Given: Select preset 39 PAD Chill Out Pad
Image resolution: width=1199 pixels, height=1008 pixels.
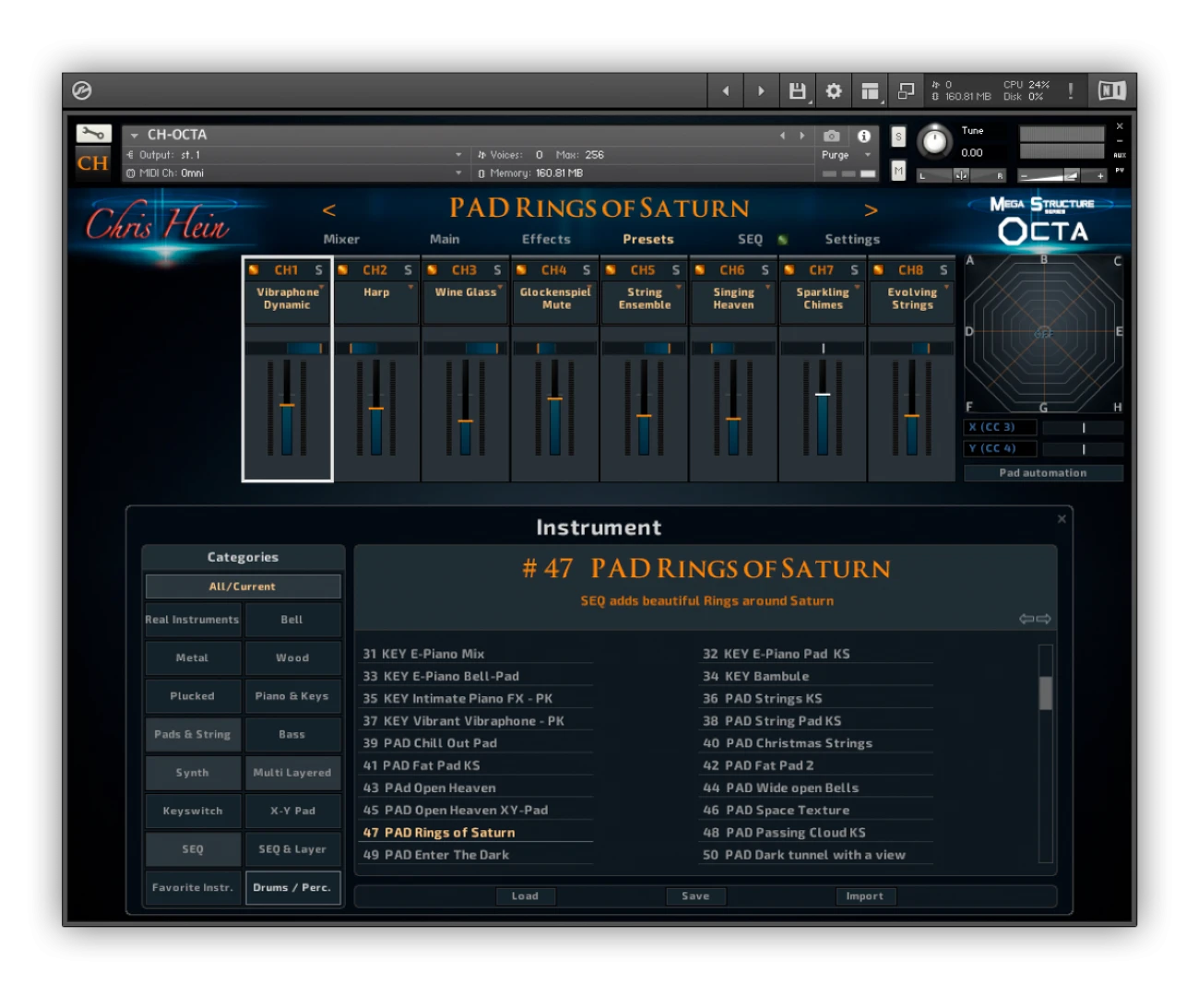Looking at the screenshot, I should [x=475, y=743].
